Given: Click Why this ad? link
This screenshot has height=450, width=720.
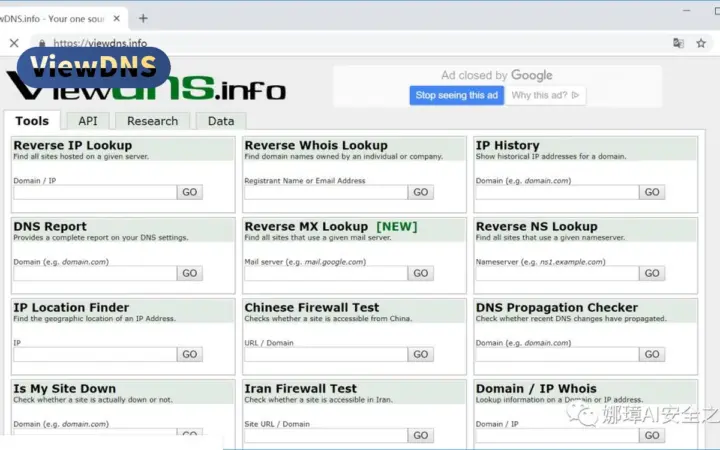Looking at the screenshot, I should tap(545, 95).
